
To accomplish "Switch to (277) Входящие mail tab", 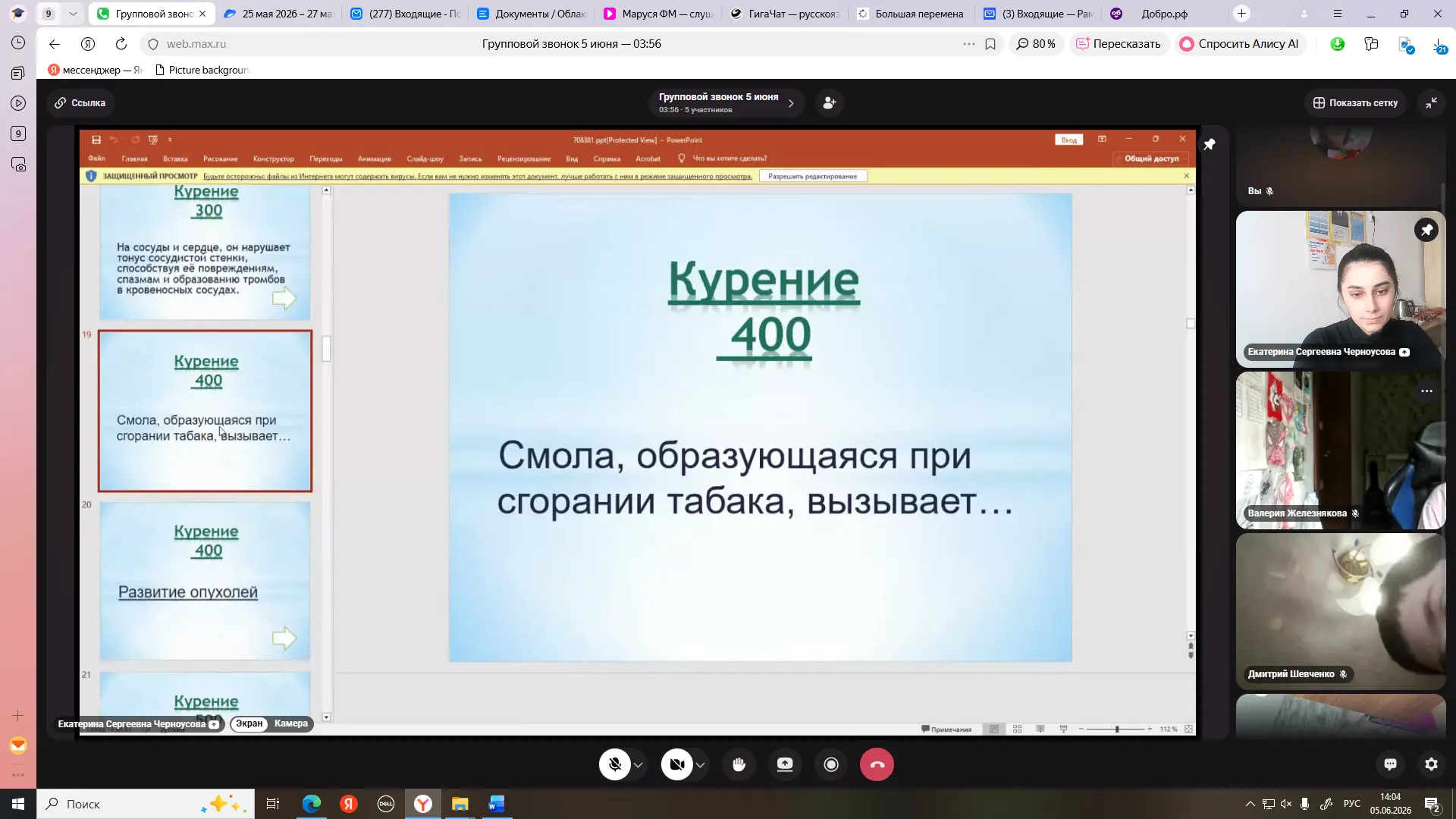I will click(405, 14).
